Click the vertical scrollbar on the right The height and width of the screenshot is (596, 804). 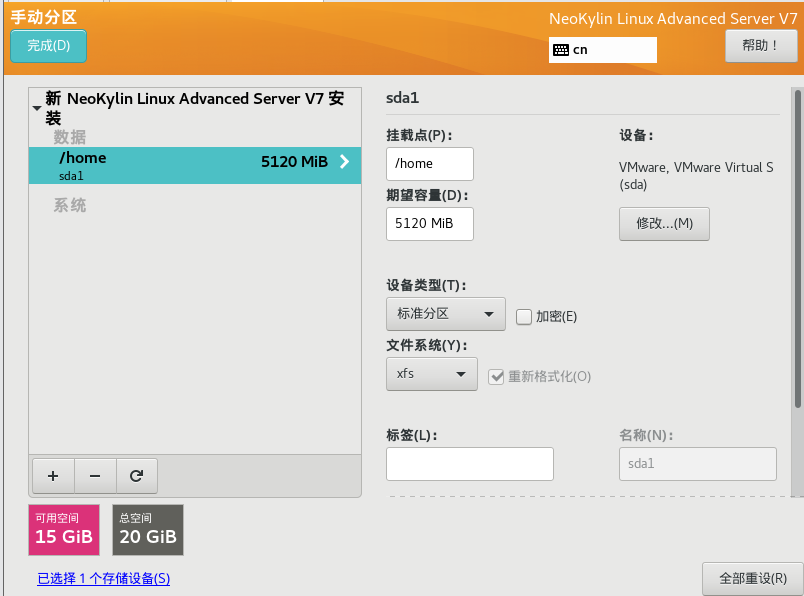click(x=797, y=249)
